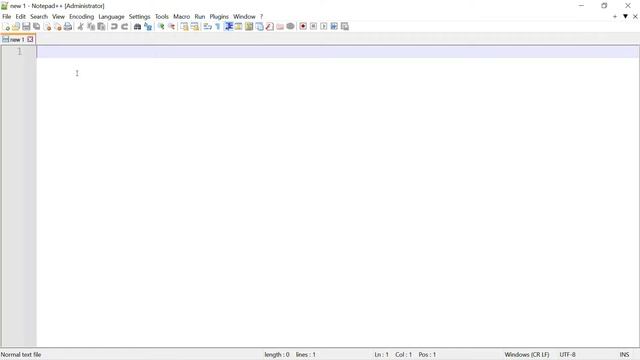640x360 pixels.
Task: Click the Undo arrow icon
Action: [x=114, y=27]
